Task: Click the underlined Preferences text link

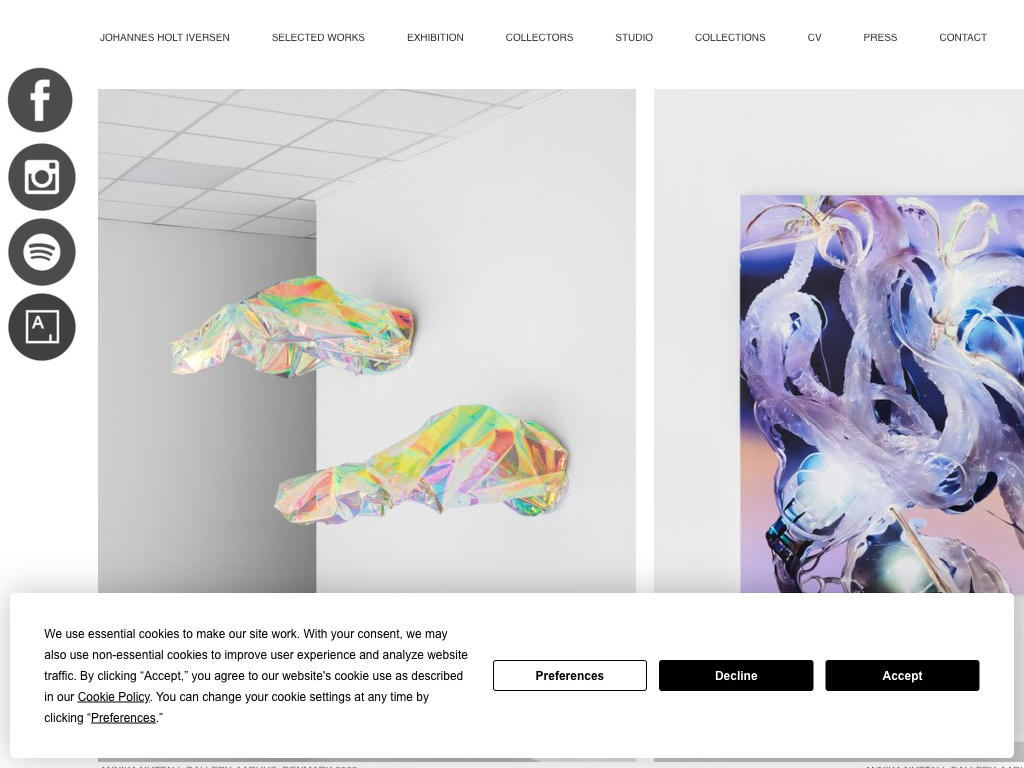Action: [123, 718]
